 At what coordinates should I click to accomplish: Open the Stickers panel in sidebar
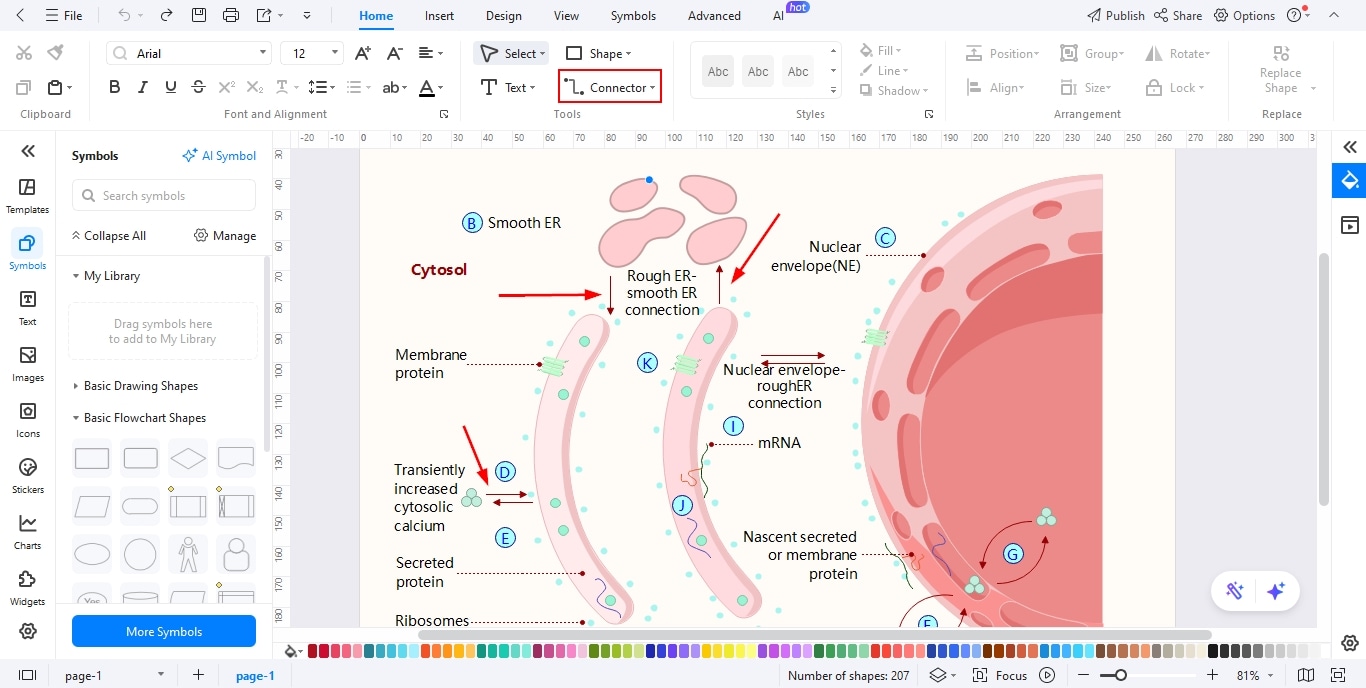point(28,476)
